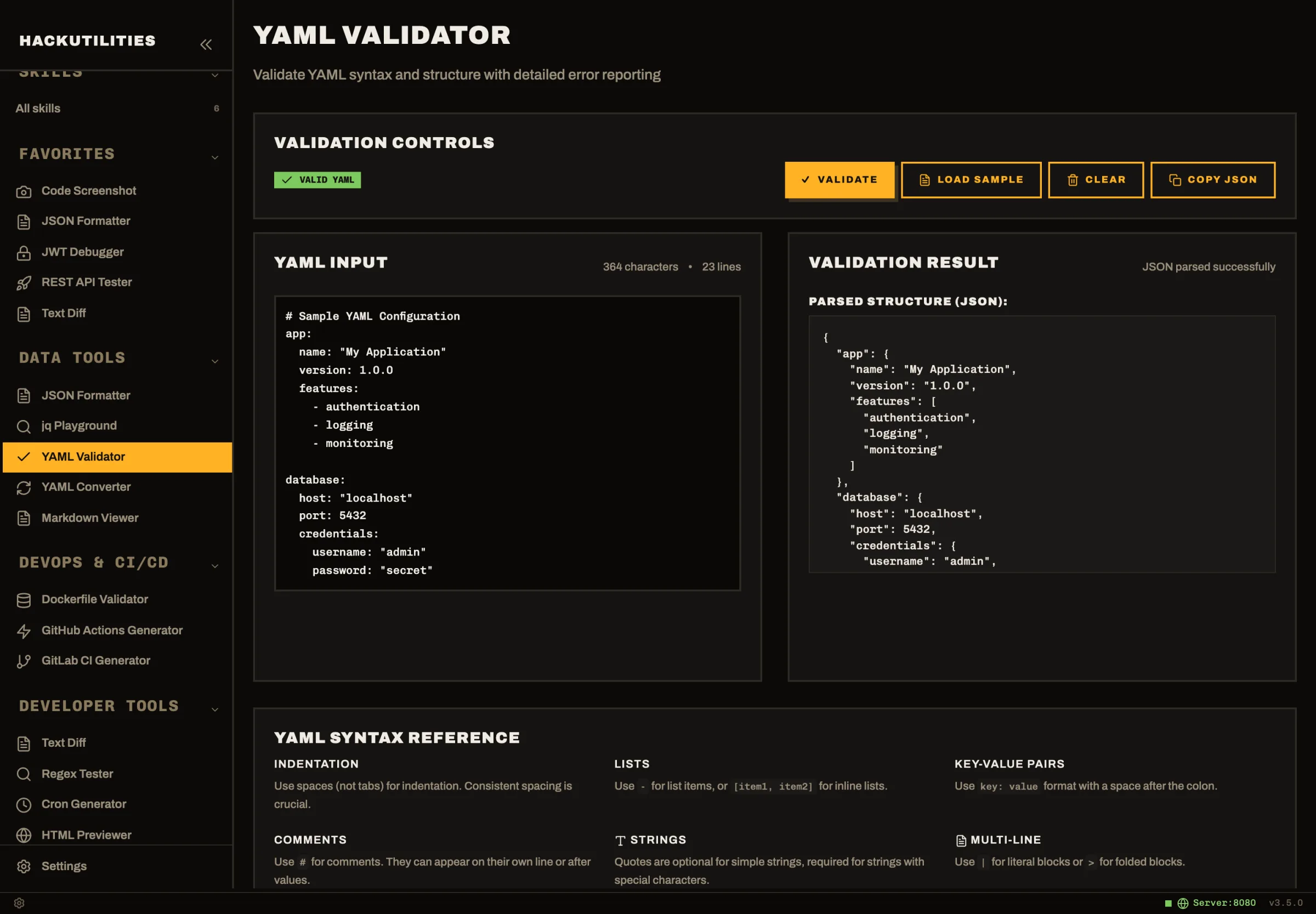
Task: Click the Server:8080 status text
Action: pyautogui.click(x=1224, y=903)
